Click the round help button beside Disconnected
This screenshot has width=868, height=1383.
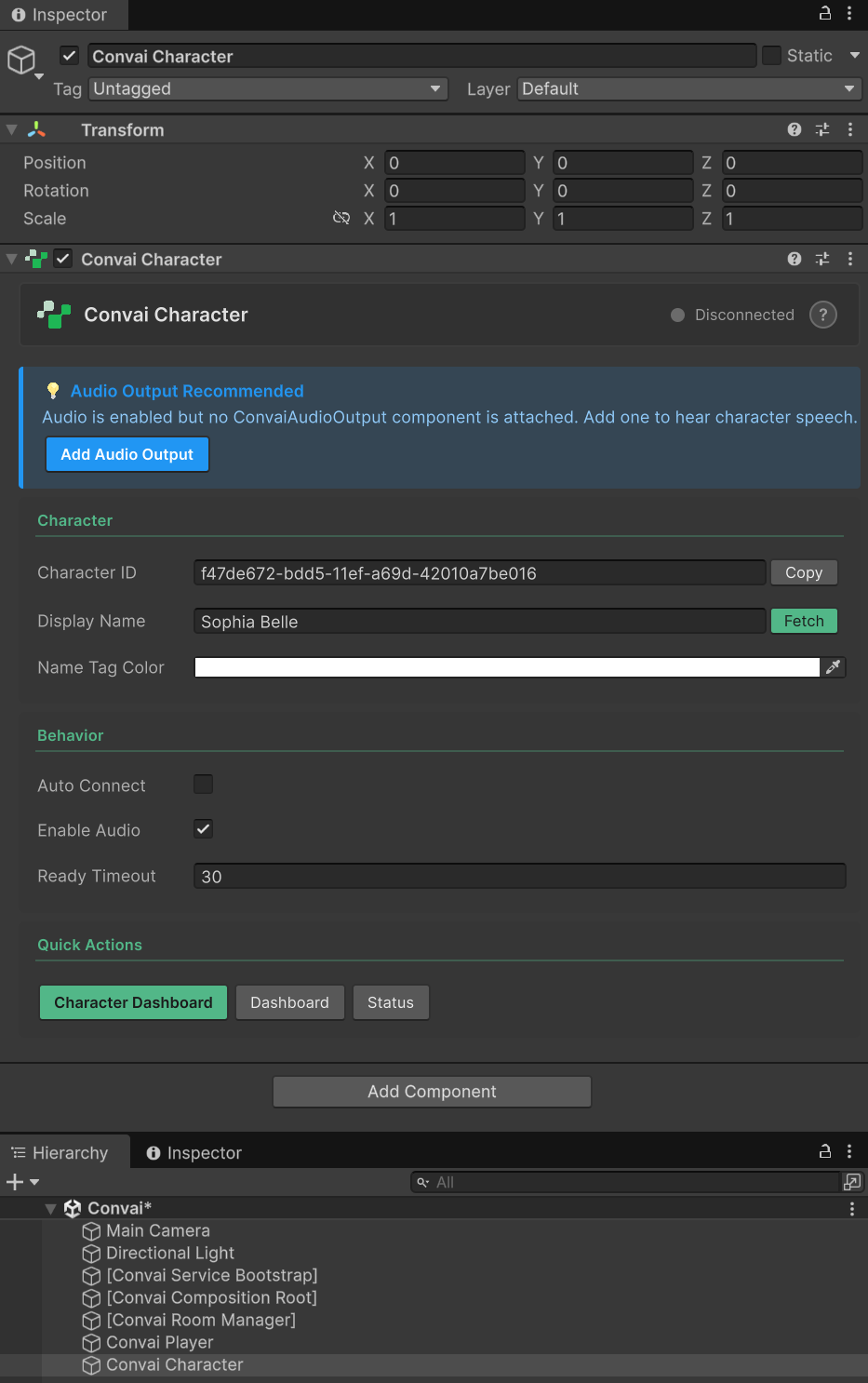click(x=822, y=316)
